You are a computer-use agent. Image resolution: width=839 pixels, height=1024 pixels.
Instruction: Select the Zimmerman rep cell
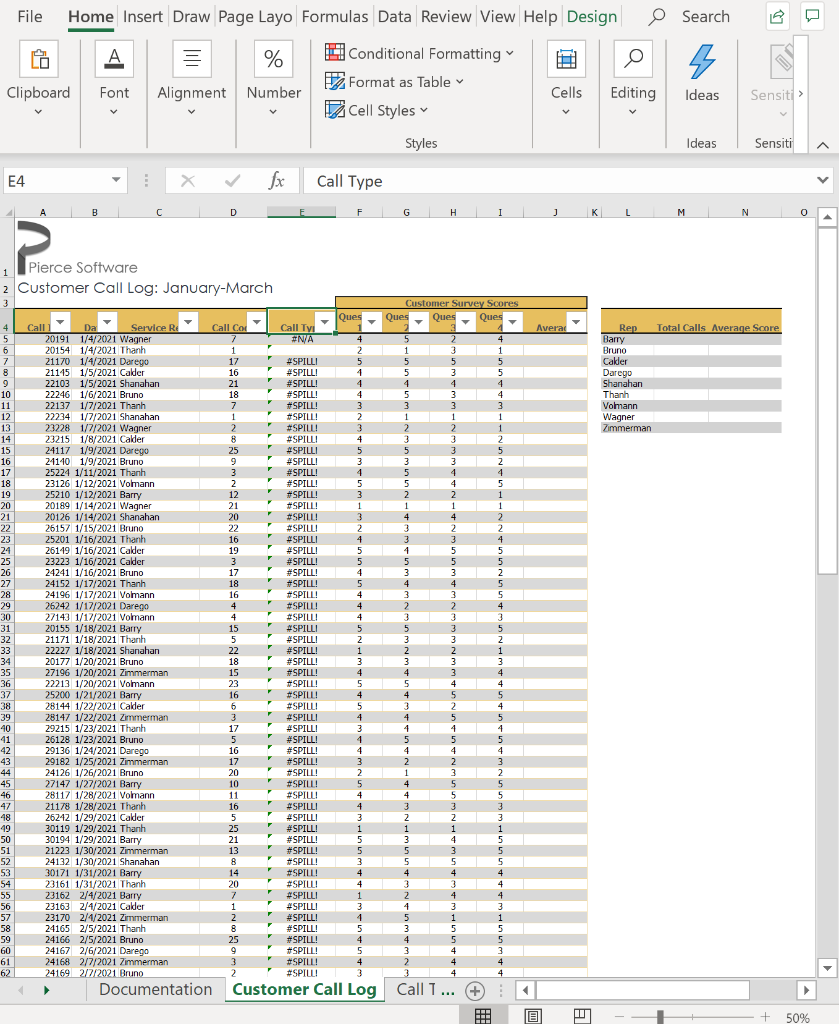[627, 428]
